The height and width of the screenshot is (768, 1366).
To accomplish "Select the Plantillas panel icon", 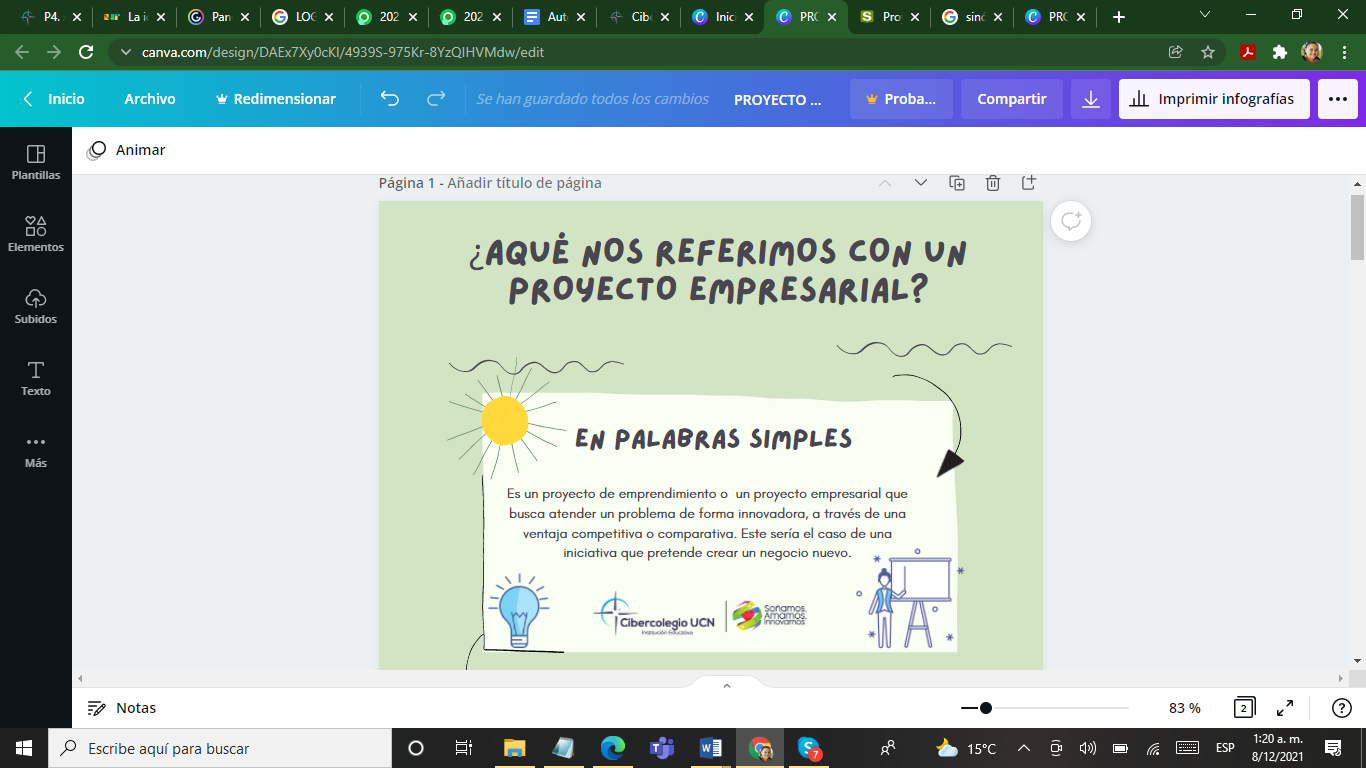I will coord(36,160).
